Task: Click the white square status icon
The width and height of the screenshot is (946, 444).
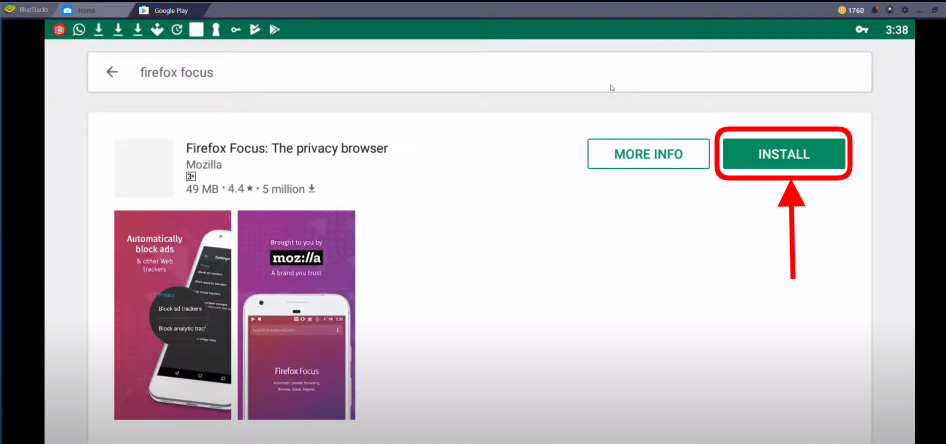Action: 196,29
